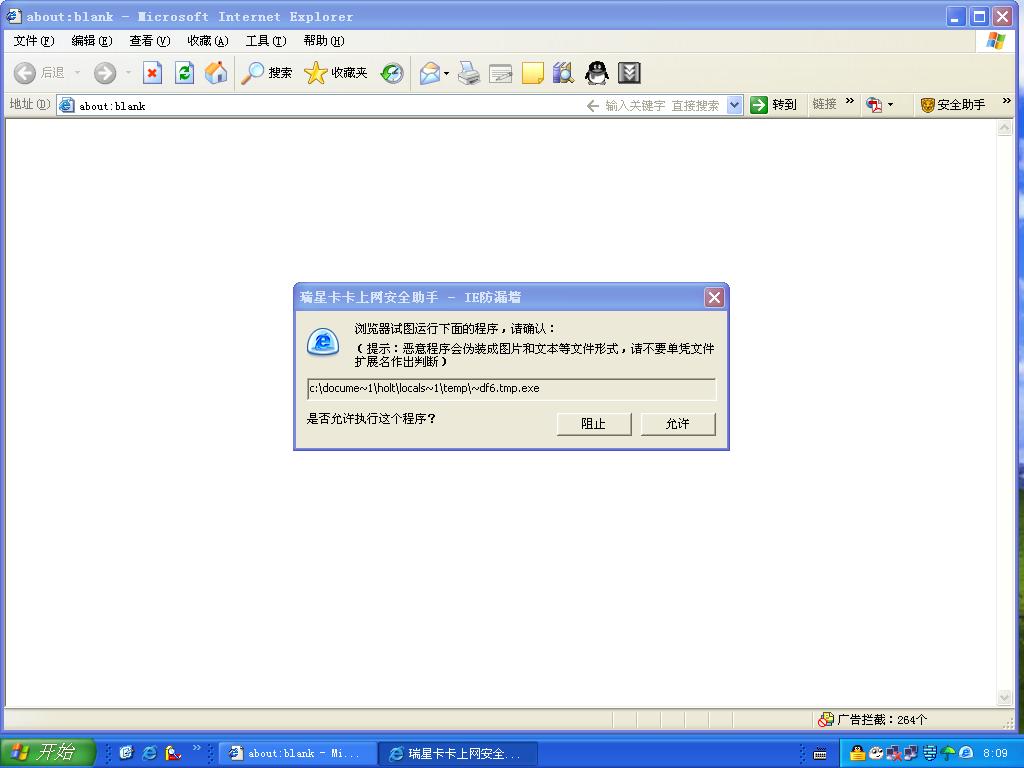This screenshot has width=1024, height=768.
Task: Click the 广告拦截：264个 status text
Action: [882, 719]
